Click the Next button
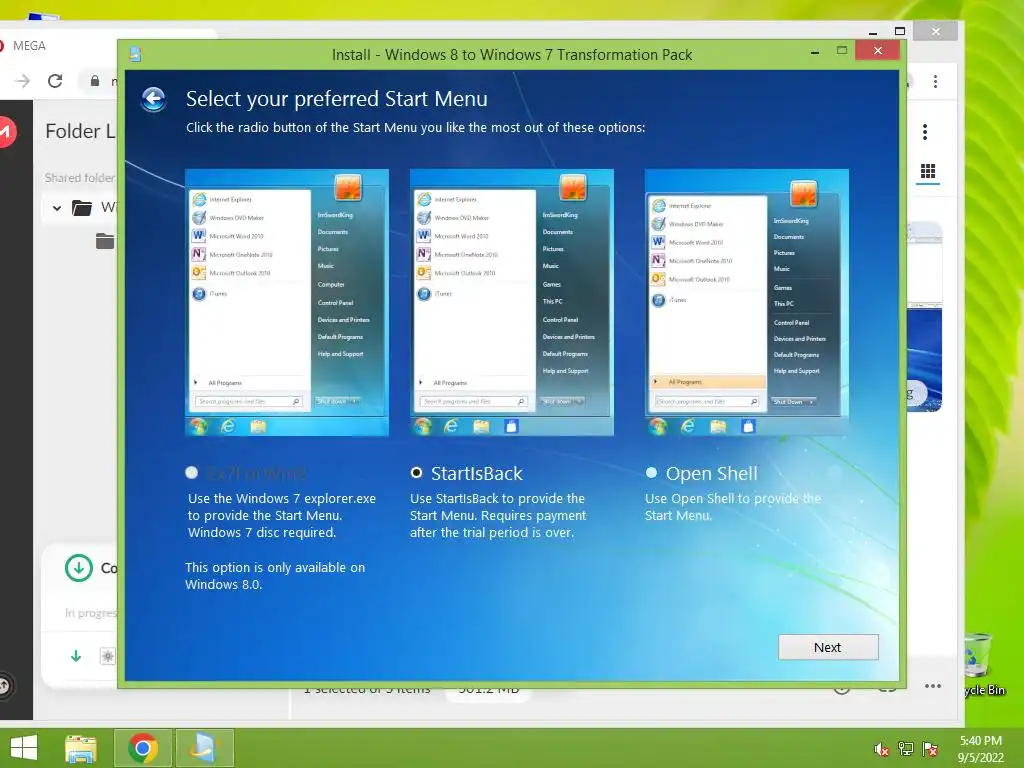 coord(828,647)
